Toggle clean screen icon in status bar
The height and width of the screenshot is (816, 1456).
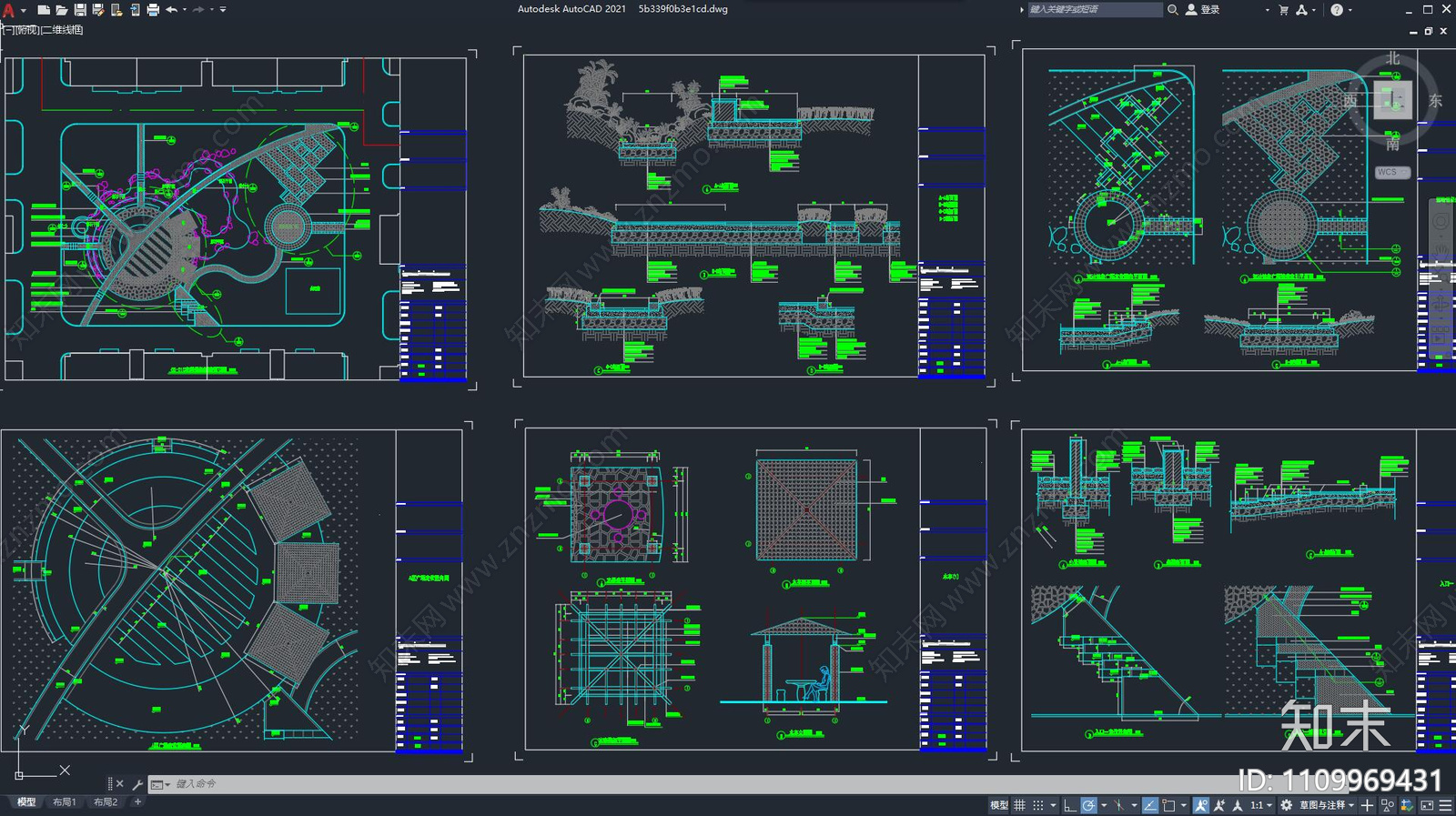tap(1427, 805)
